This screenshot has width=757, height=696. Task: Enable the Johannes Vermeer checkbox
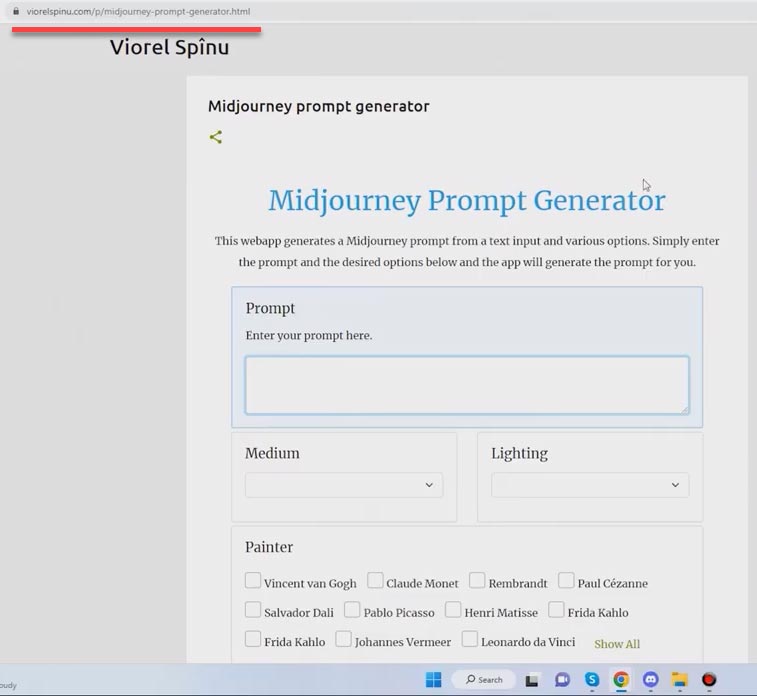point(343,639)
